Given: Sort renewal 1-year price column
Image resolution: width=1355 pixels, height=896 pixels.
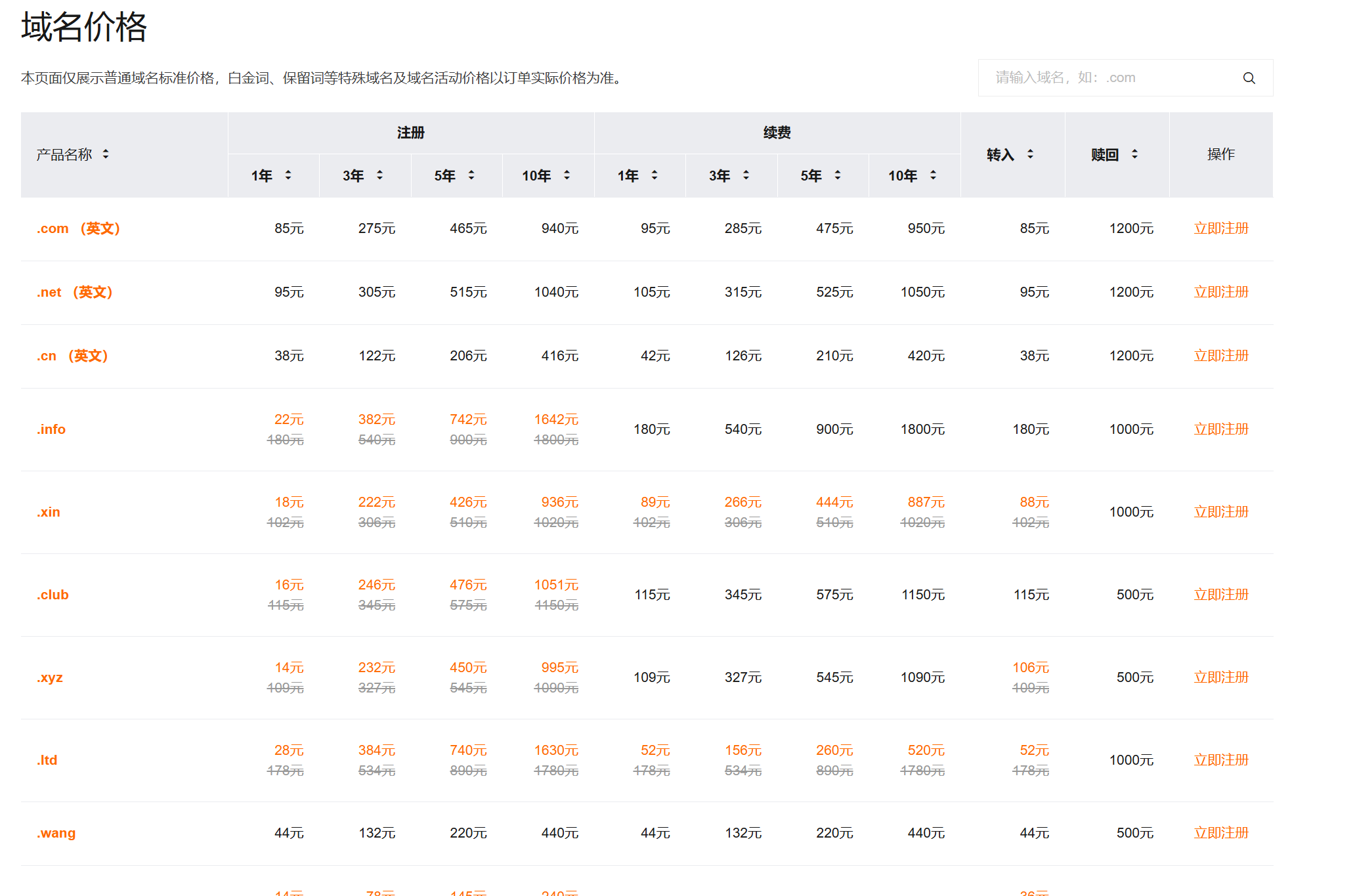Looking at the screenshot, I should pyautogui.click(x=655, y=175).
